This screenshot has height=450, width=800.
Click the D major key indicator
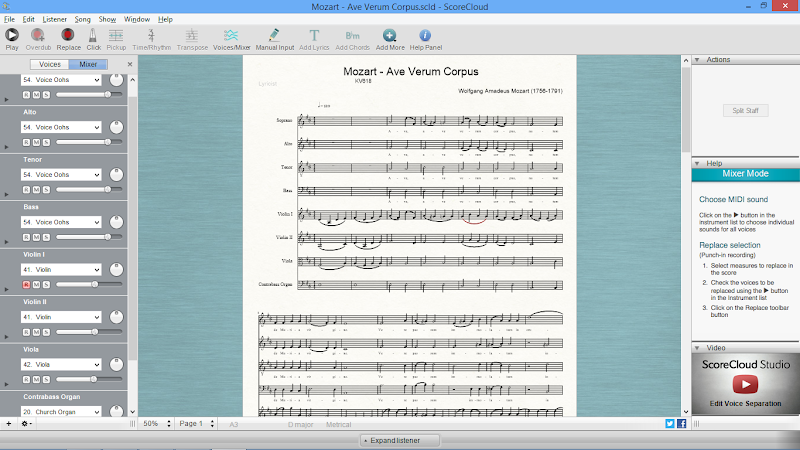point(301,424)
